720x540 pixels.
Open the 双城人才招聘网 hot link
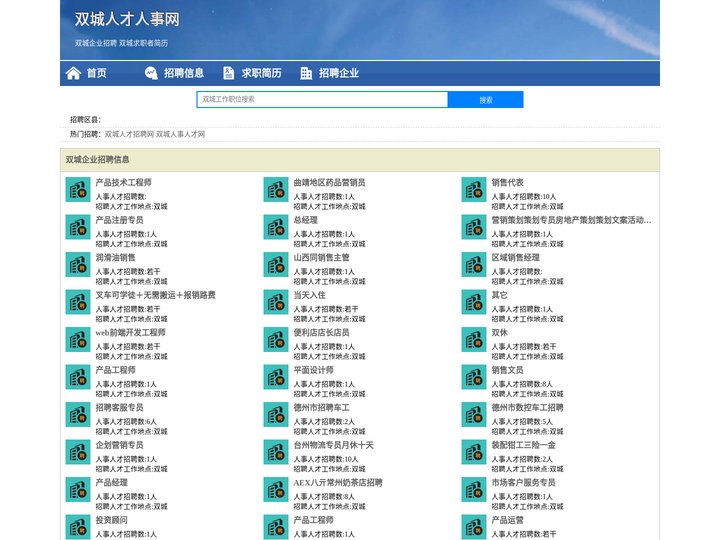point(129,134)
